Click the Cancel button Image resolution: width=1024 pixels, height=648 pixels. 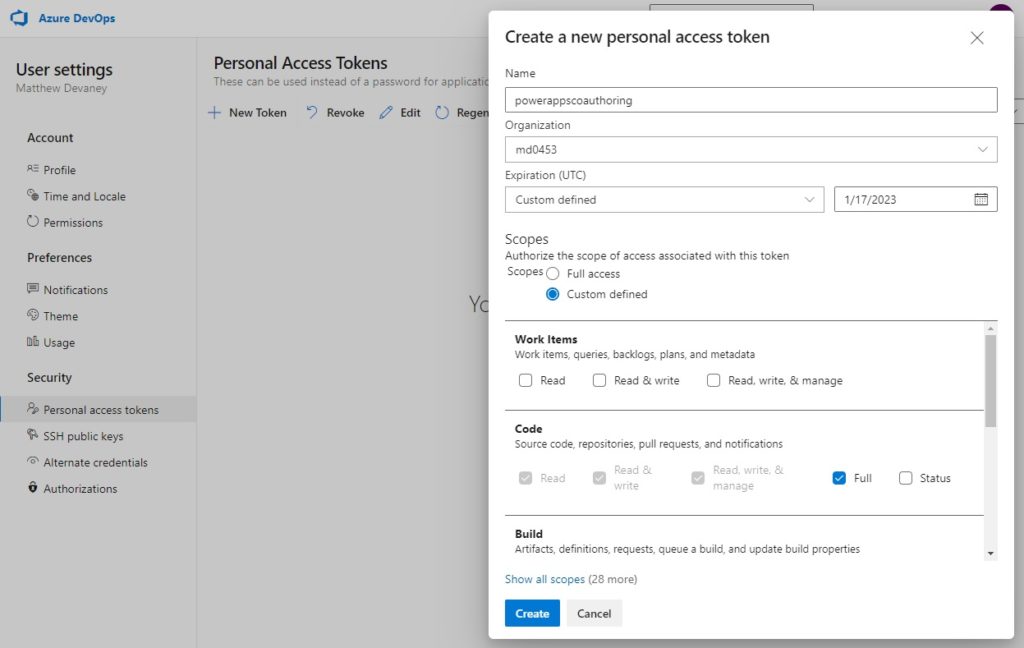click(594, 613)
